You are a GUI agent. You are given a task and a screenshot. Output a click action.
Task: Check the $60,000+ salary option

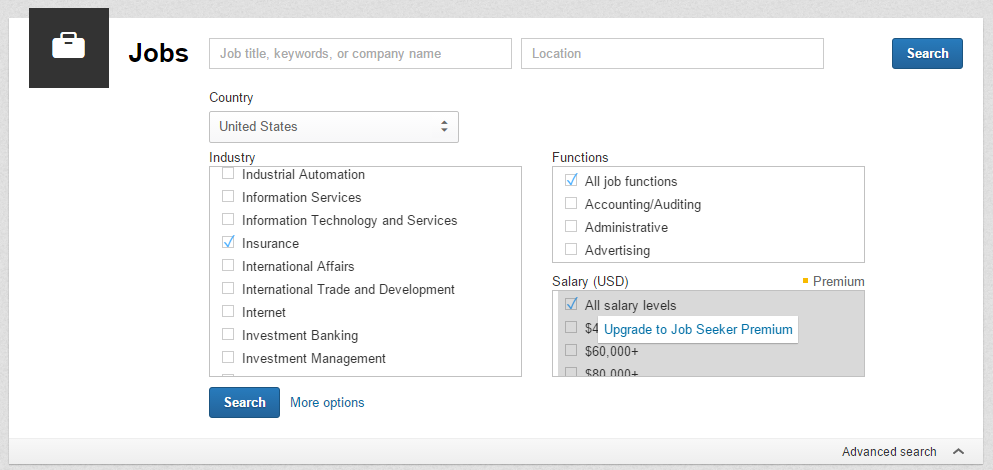click(x=571, y=351)
